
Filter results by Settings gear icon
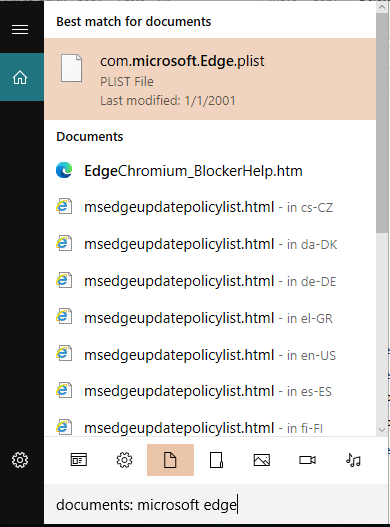tap(124, 460)
